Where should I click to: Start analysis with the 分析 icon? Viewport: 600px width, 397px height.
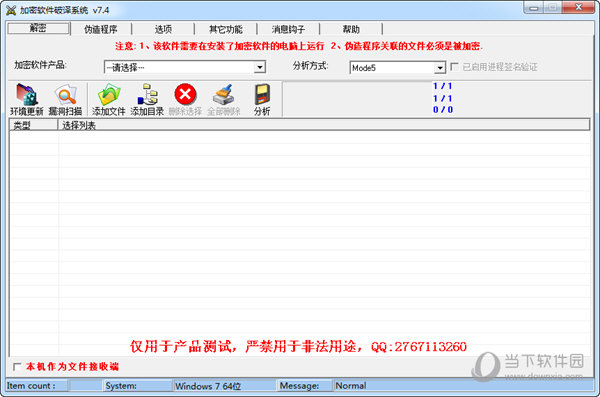[262, 94]
